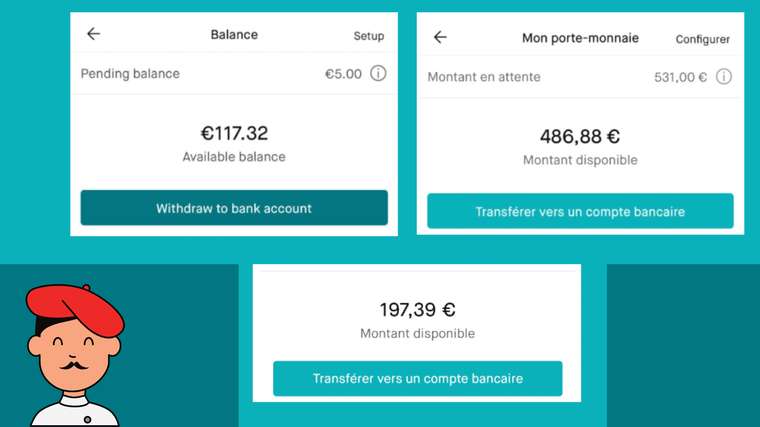Click the beret-wearing Frenchman character

[x=75, y=355]
